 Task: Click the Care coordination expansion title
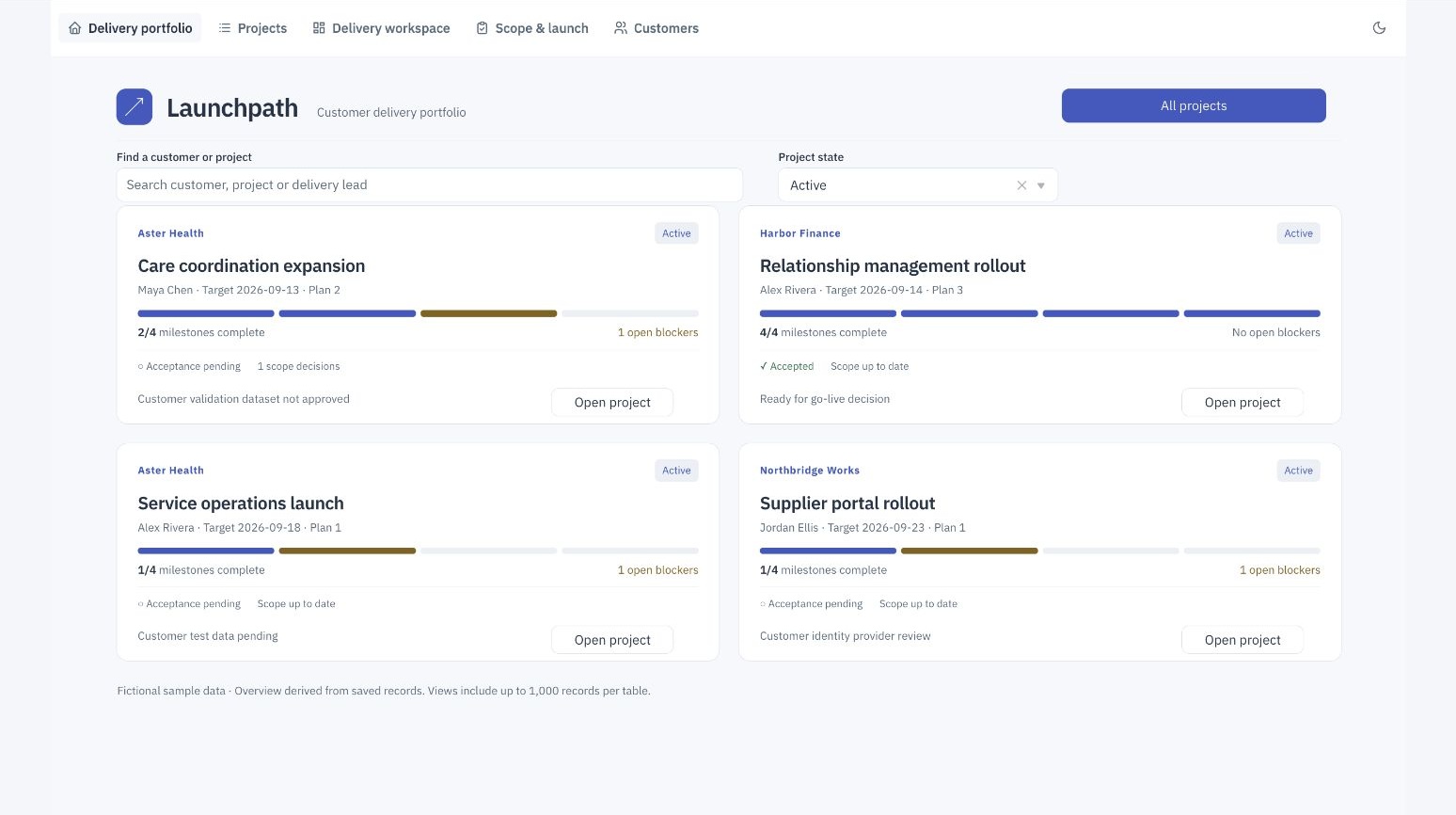251,266
